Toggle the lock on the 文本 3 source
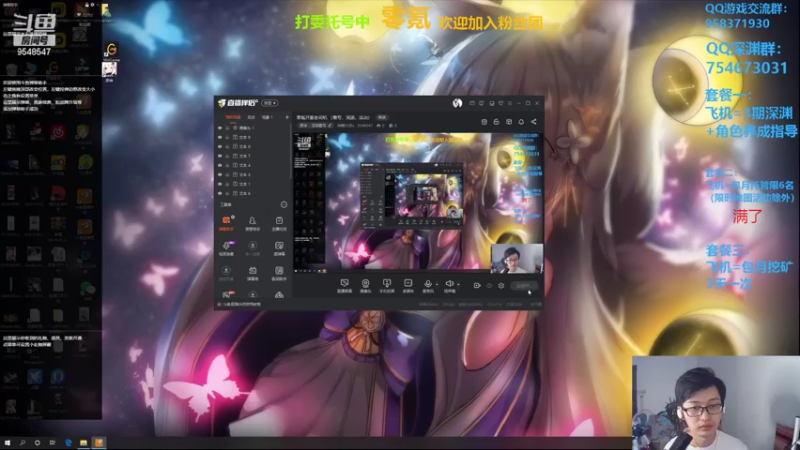 pyautogui.click(x=228, y=174)
